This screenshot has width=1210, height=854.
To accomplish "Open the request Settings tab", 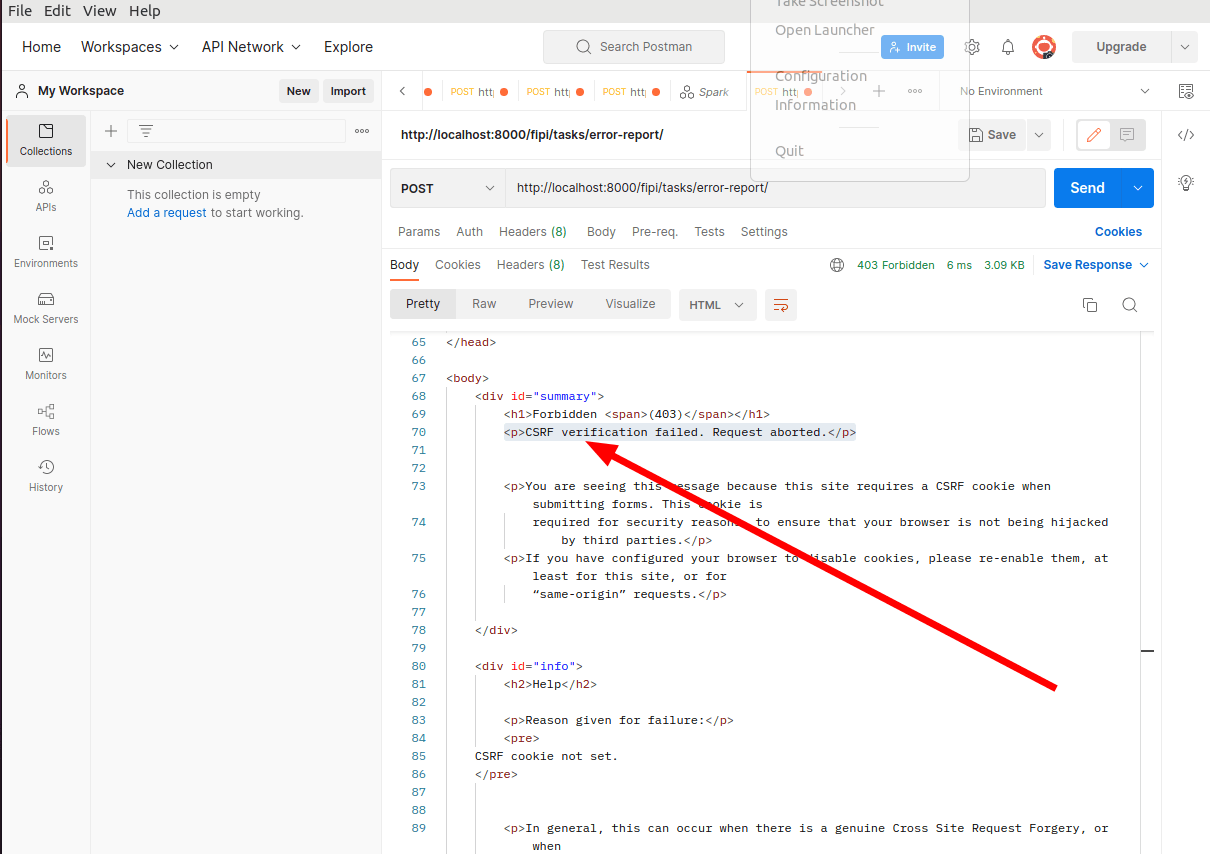I will coord(764,232).
